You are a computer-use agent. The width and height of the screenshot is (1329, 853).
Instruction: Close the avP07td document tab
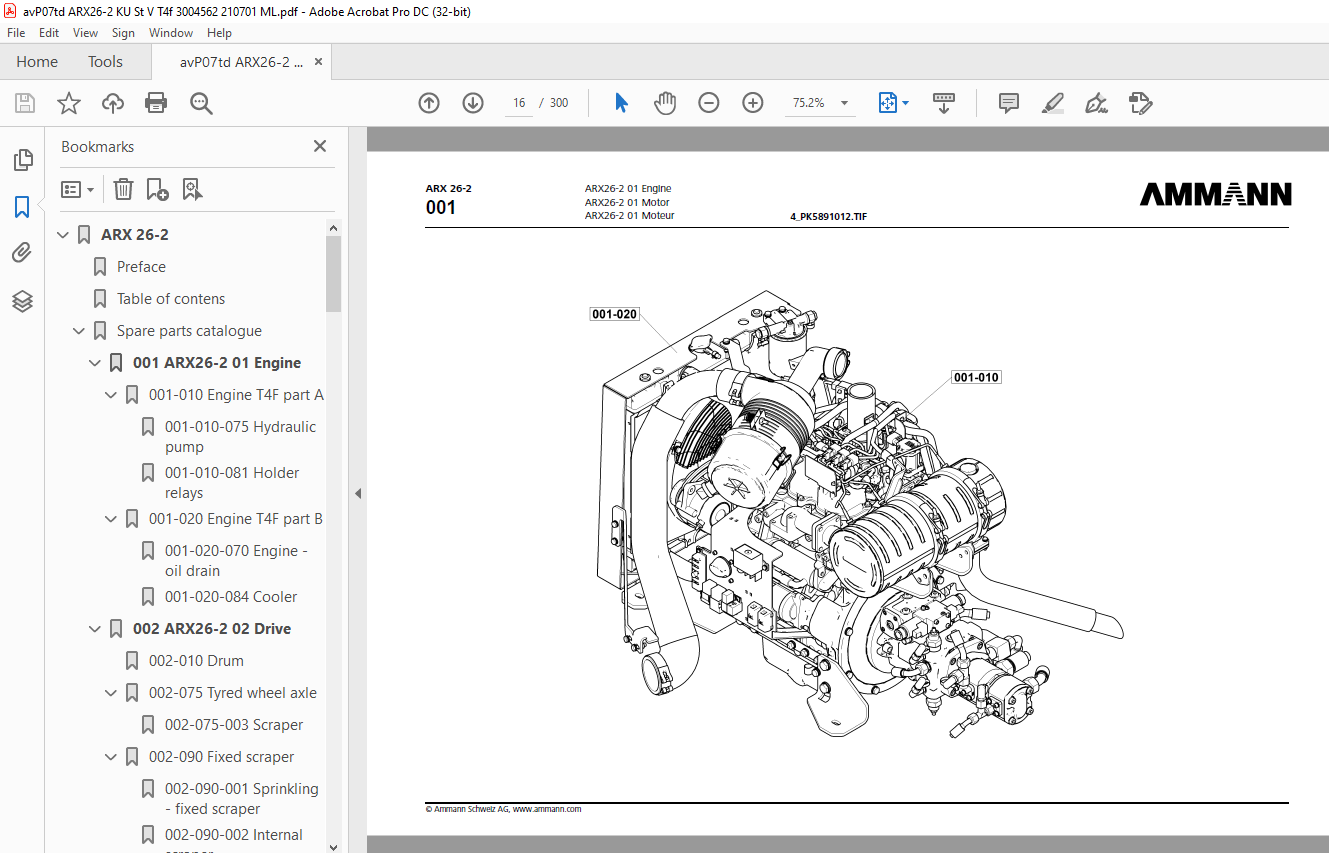tap(319, 62)
